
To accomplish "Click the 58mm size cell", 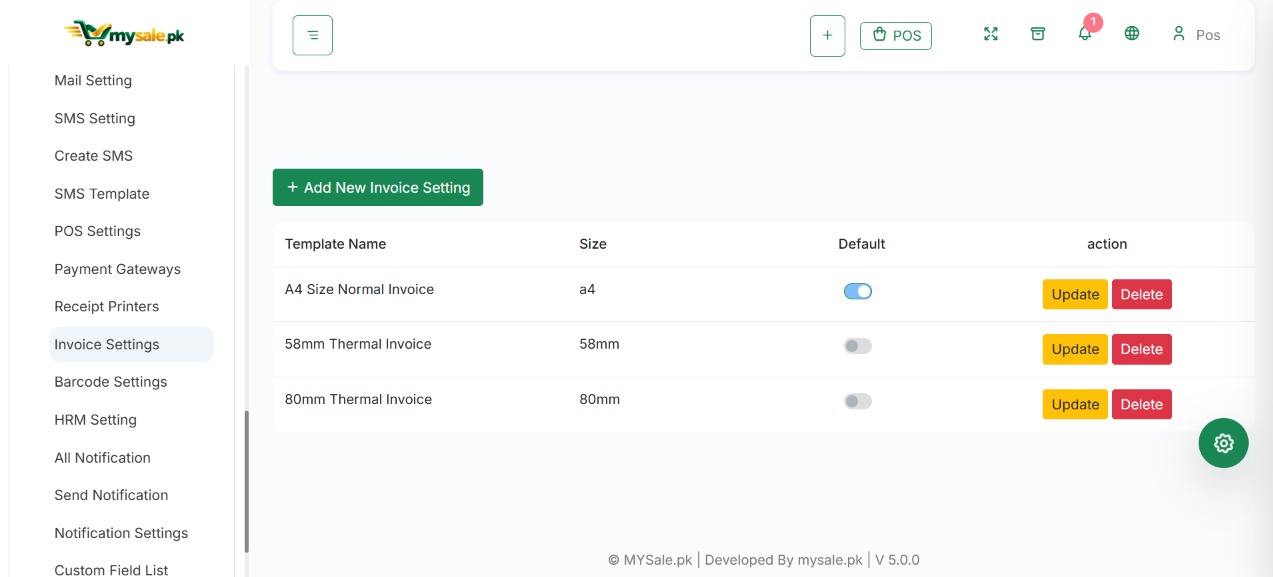I will click(599, 344).
